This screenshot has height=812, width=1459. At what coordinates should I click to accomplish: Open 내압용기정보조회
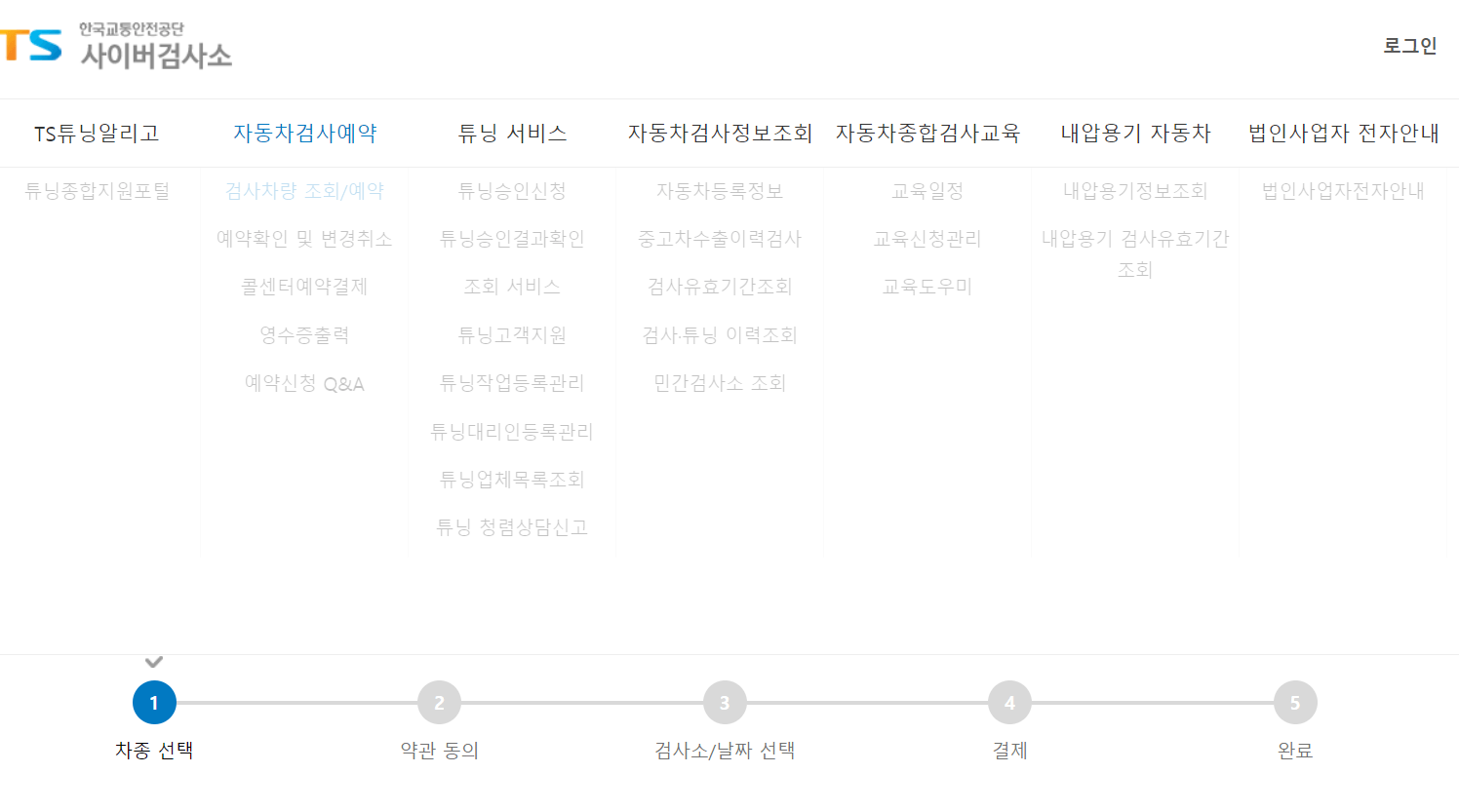click(1134, 191)
